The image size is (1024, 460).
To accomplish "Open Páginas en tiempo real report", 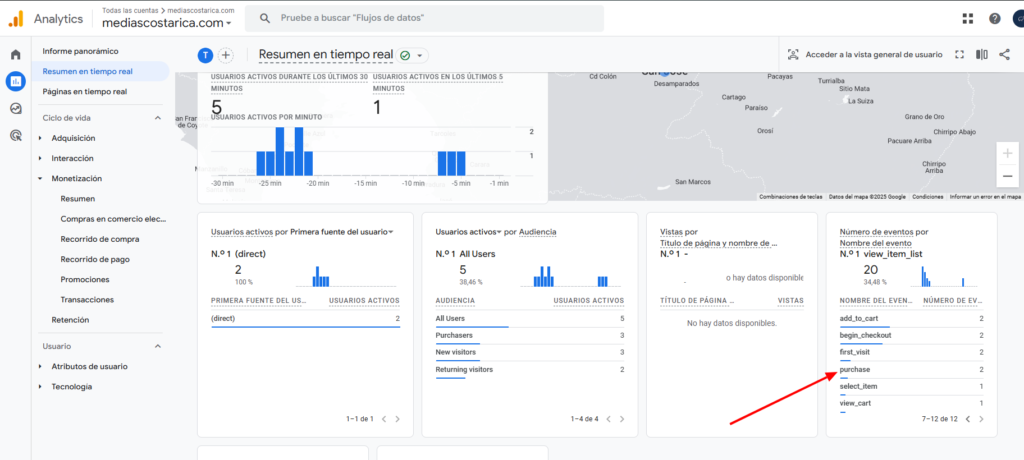I will [84, 91].
